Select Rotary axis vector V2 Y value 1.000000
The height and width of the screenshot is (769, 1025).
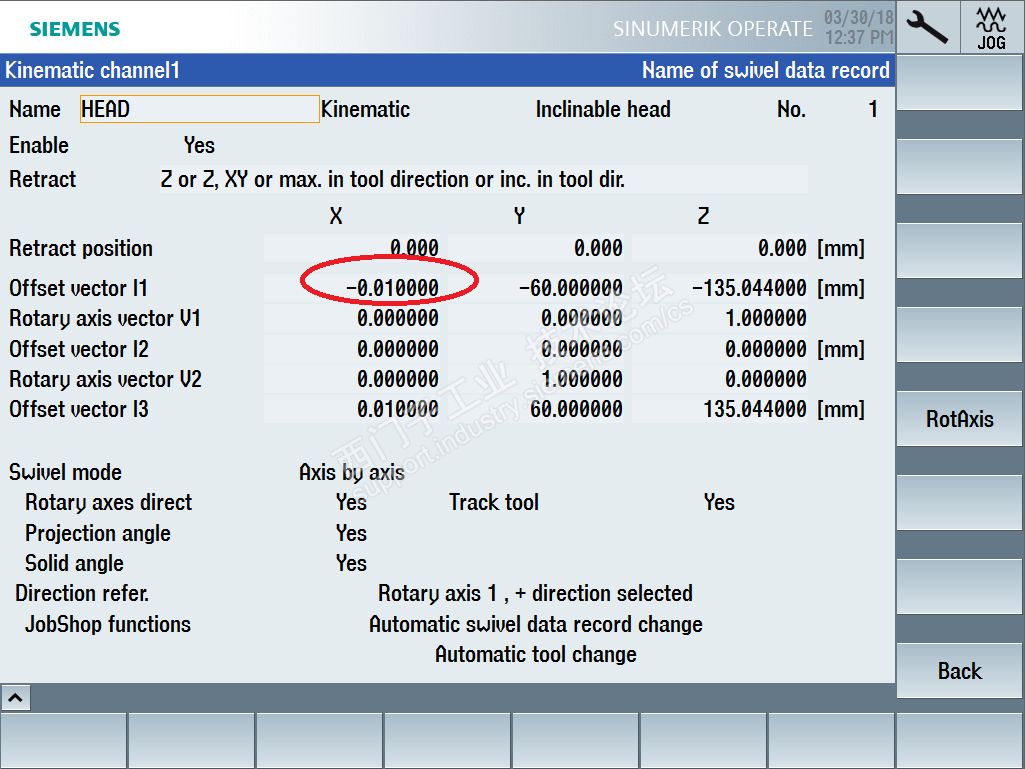point(535,379)
